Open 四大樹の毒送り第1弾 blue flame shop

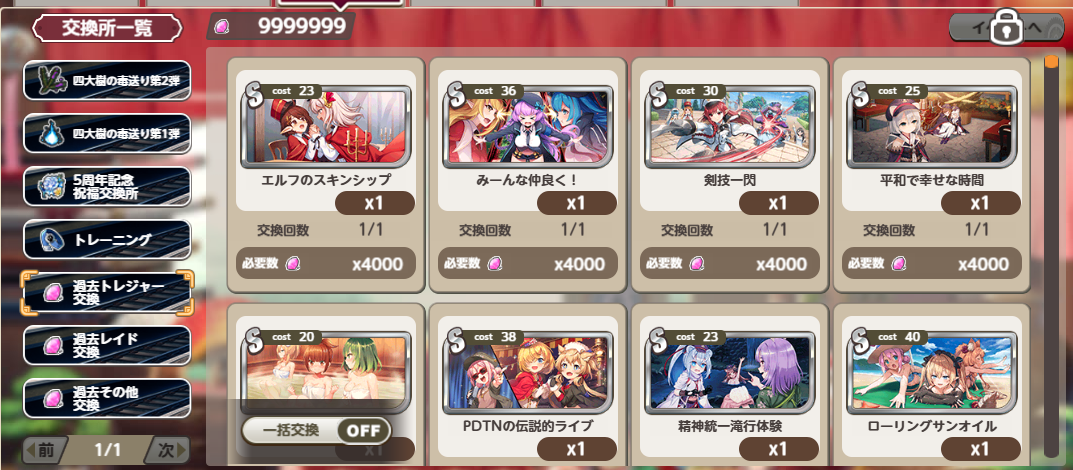pos(107,133)
